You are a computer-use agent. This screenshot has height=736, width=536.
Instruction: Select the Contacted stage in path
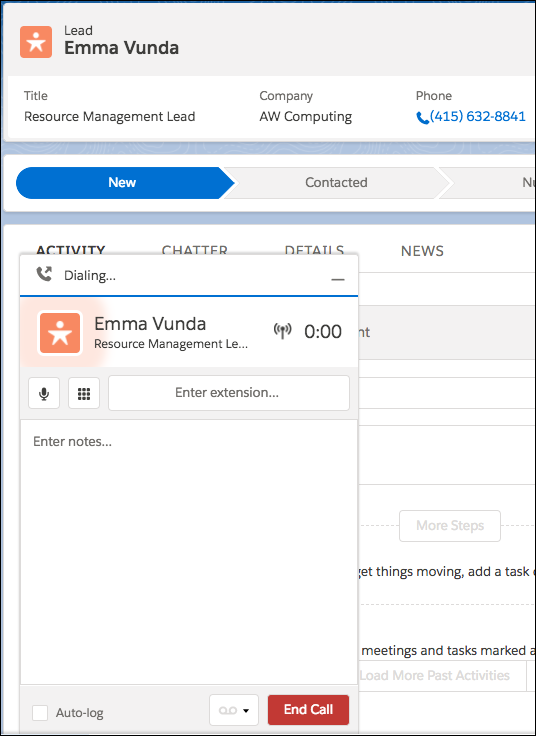[336, 183]
